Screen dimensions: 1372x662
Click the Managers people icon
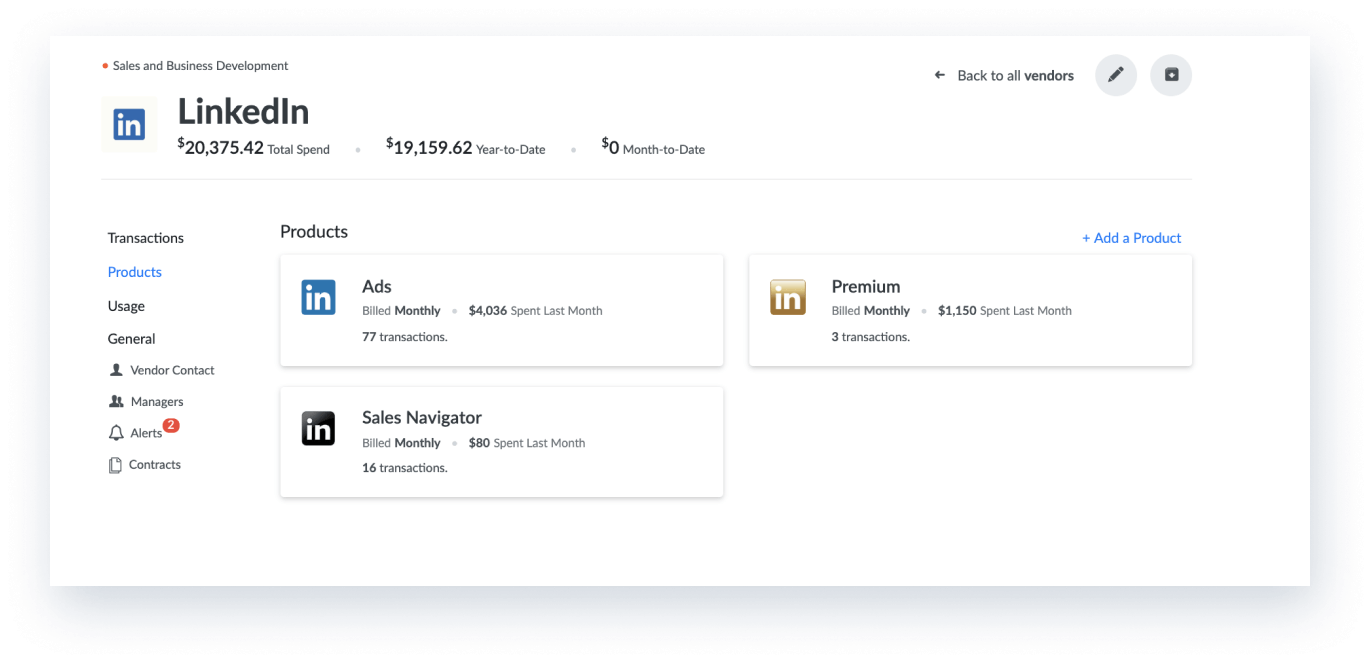click(116, 401)
